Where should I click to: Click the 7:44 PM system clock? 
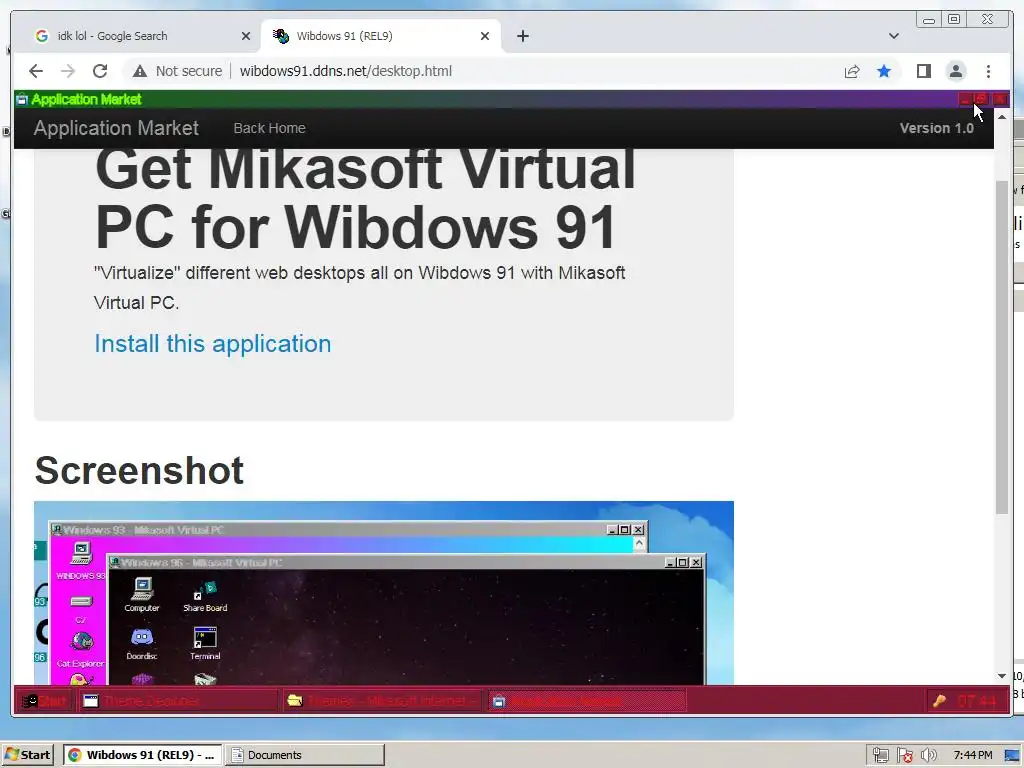click(972, 755)
